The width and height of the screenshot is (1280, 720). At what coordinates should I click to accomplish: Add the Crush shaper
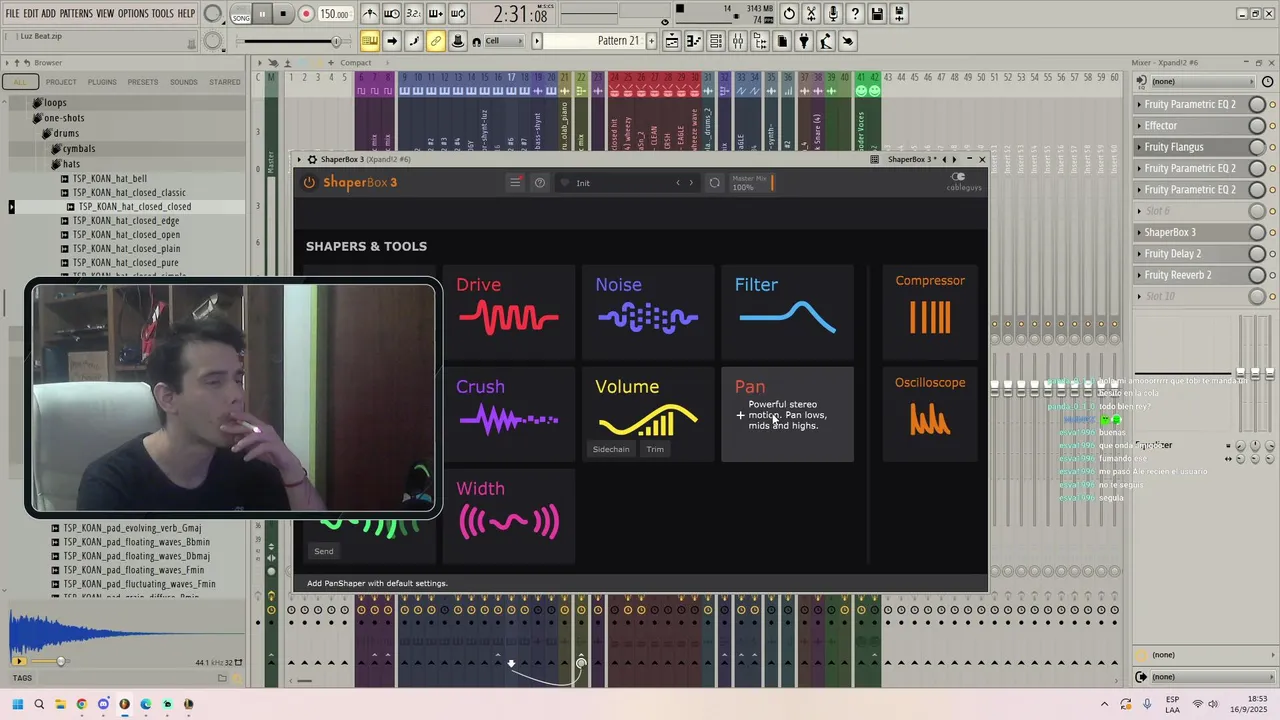(x=509, y=414)
